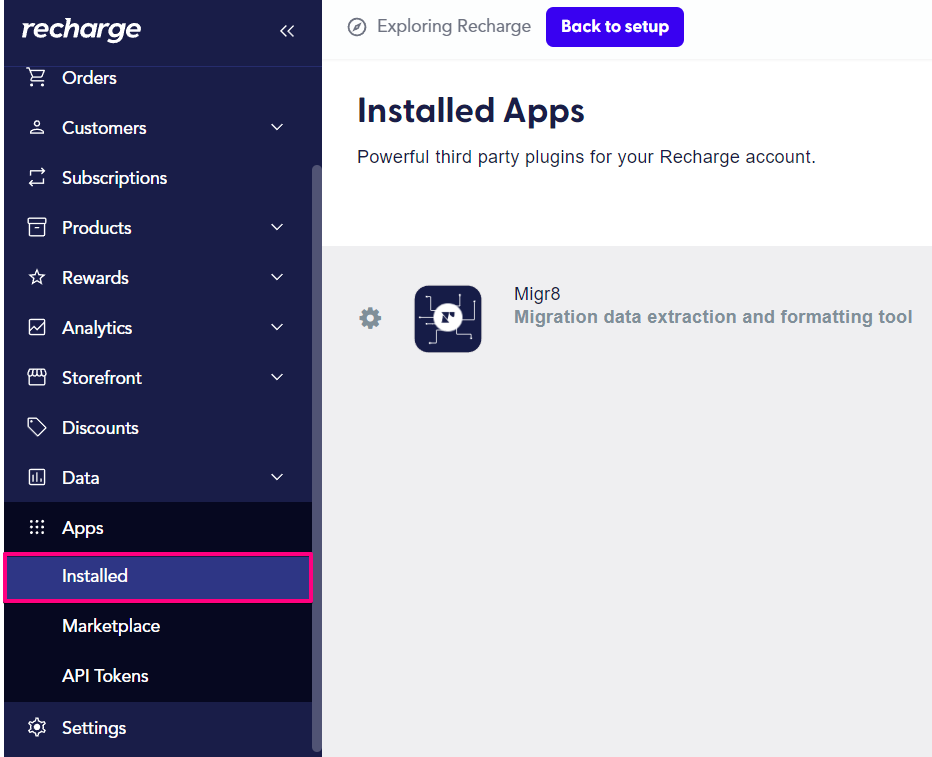The image size is (932, 757).
Task: Collapse the sidebar with the double arrow
Action: coord(287,31)
